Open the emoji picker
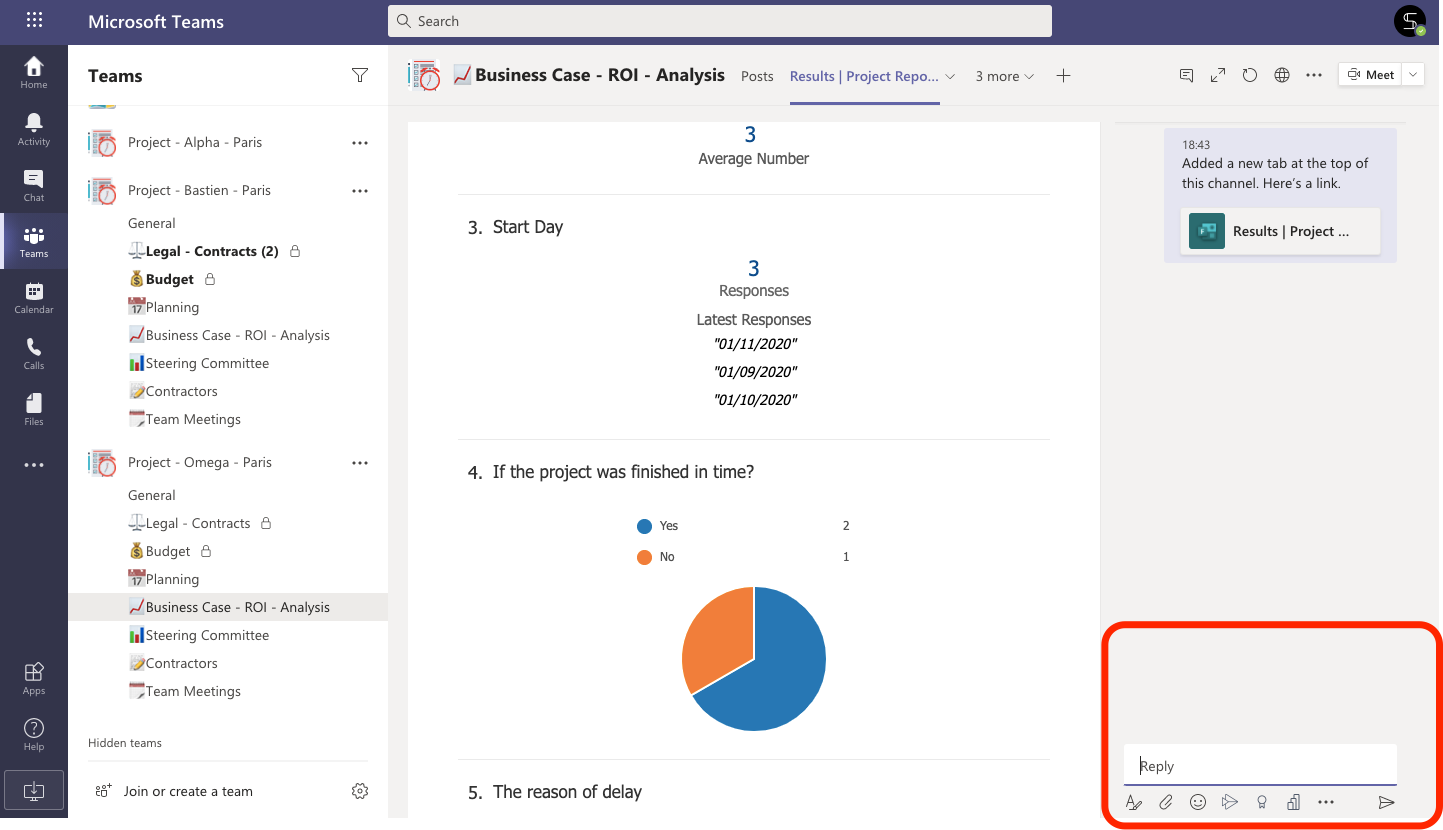This screenshot has width=1443, height=830. pyautogui.click(x=1198, y=802)
